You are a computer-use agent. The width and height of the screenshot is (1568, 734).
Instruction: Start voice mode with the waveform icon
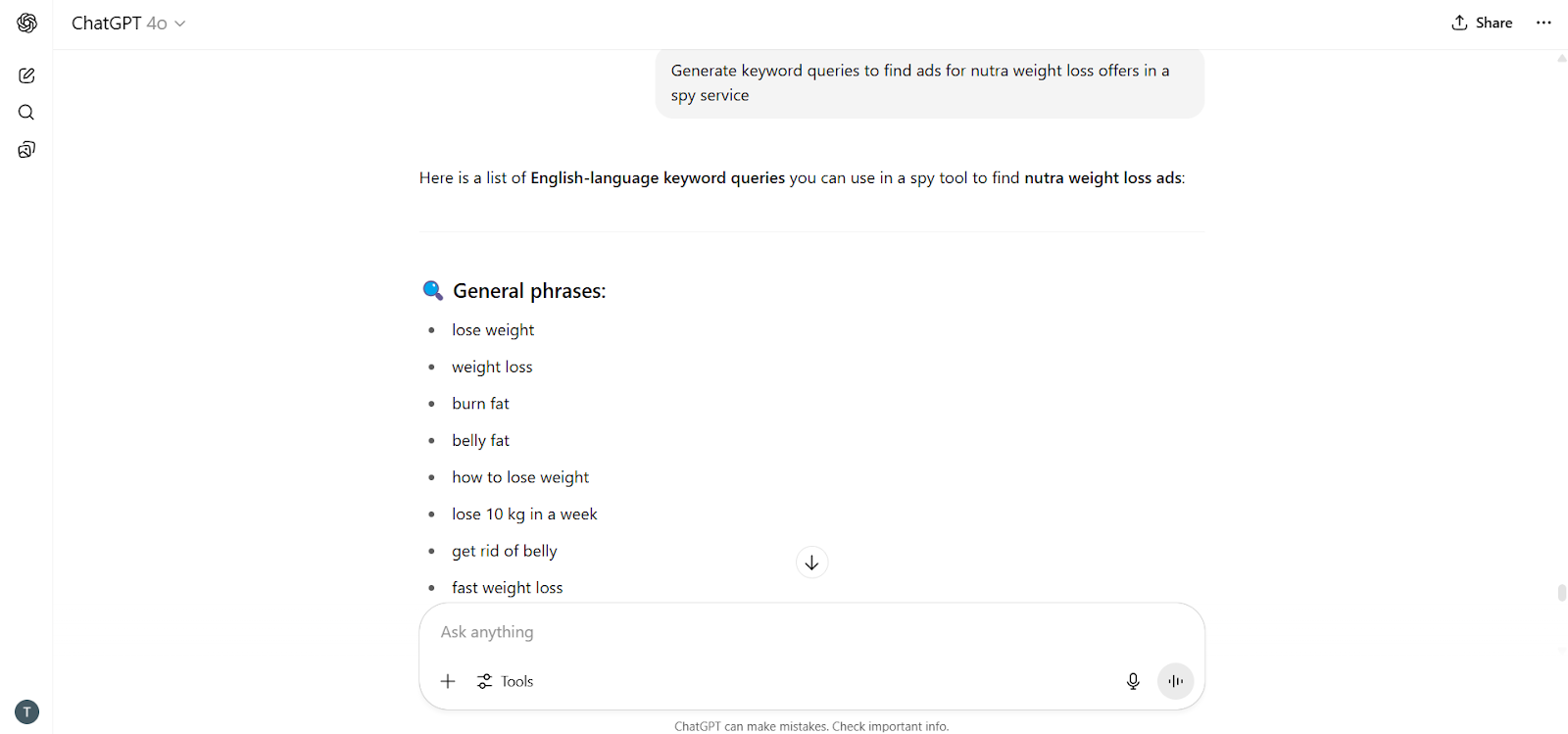[x=1175, y=681]
